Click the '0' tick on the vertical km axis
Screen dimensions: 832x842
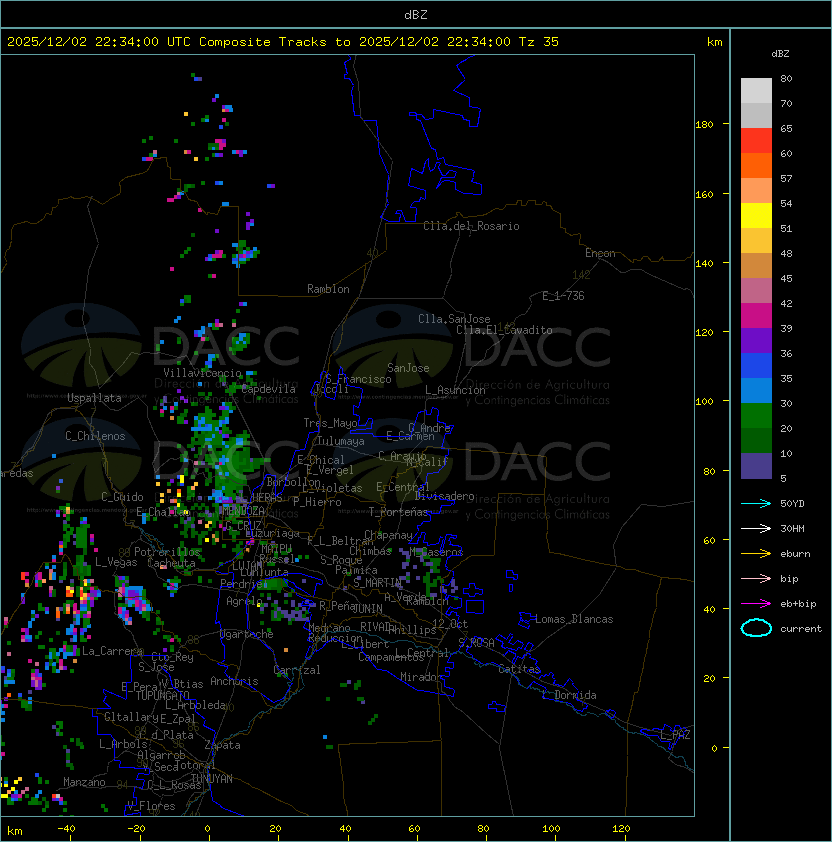click(714, 749)
